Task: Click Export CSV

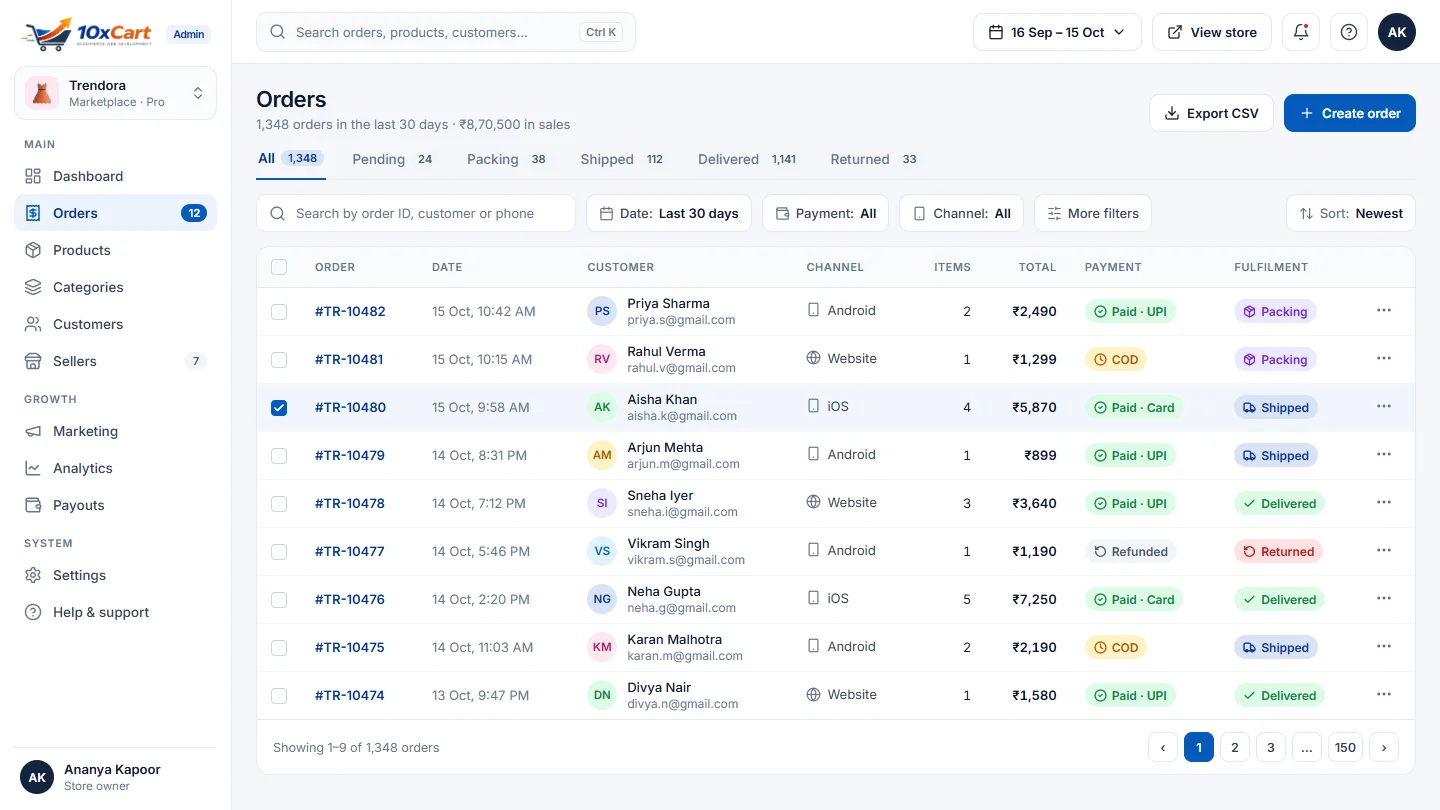Action: coord(1211,113)
